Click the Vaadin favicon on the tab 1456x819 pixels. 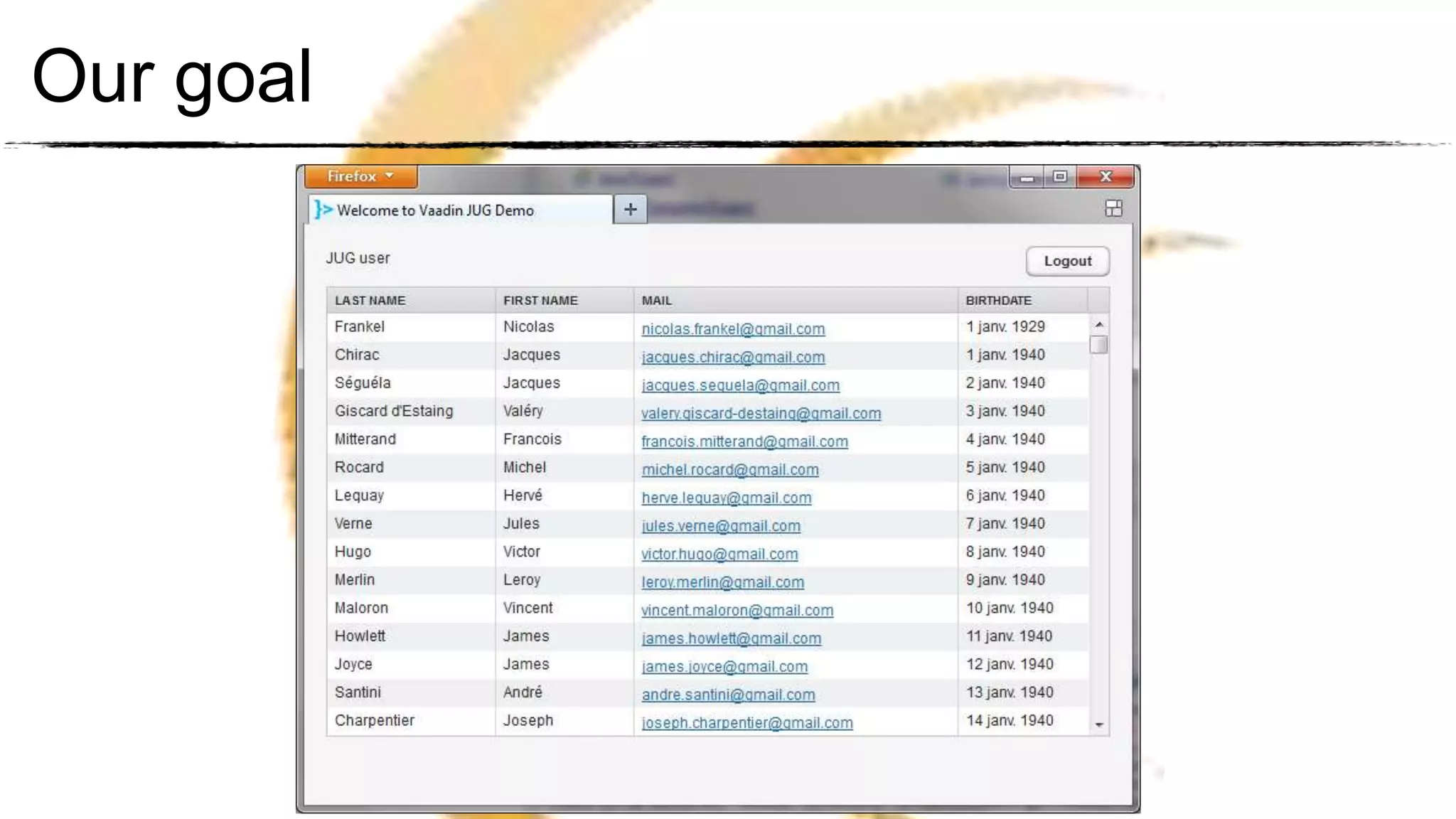tap(324, 210)
